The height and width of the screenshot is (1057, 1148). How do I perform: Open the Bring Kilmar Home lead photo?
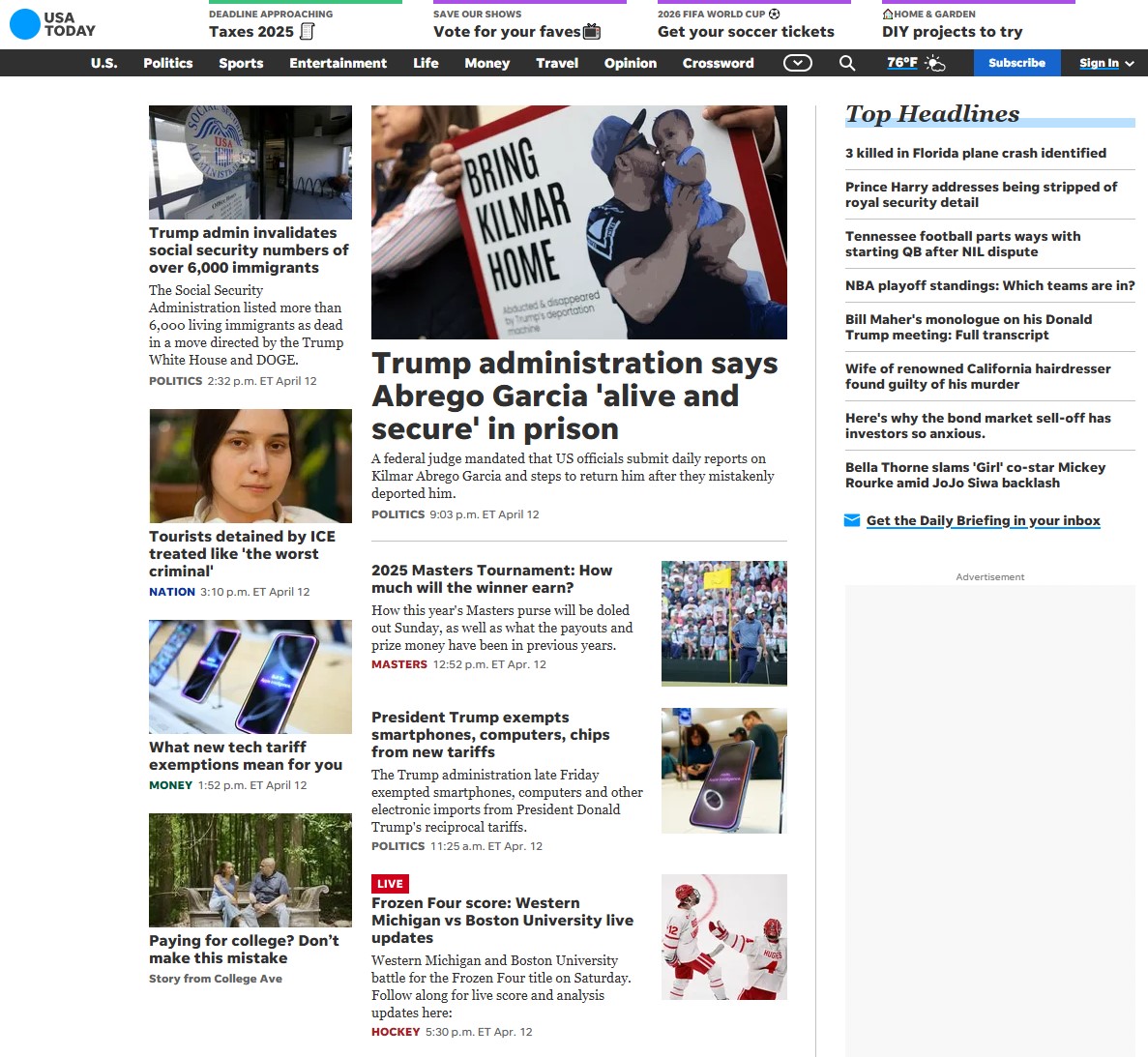click(579, 222)
